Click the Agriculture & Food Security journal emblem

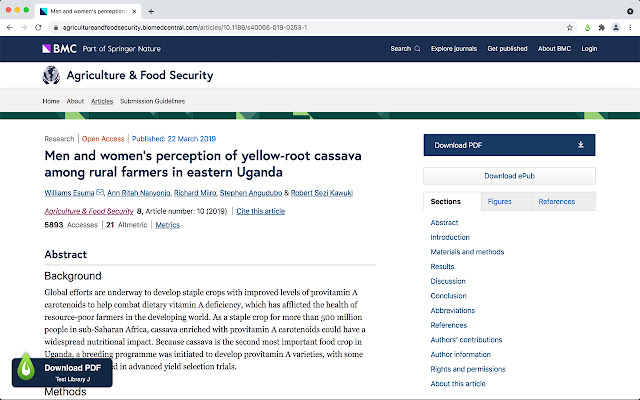[x=51, y=75]
